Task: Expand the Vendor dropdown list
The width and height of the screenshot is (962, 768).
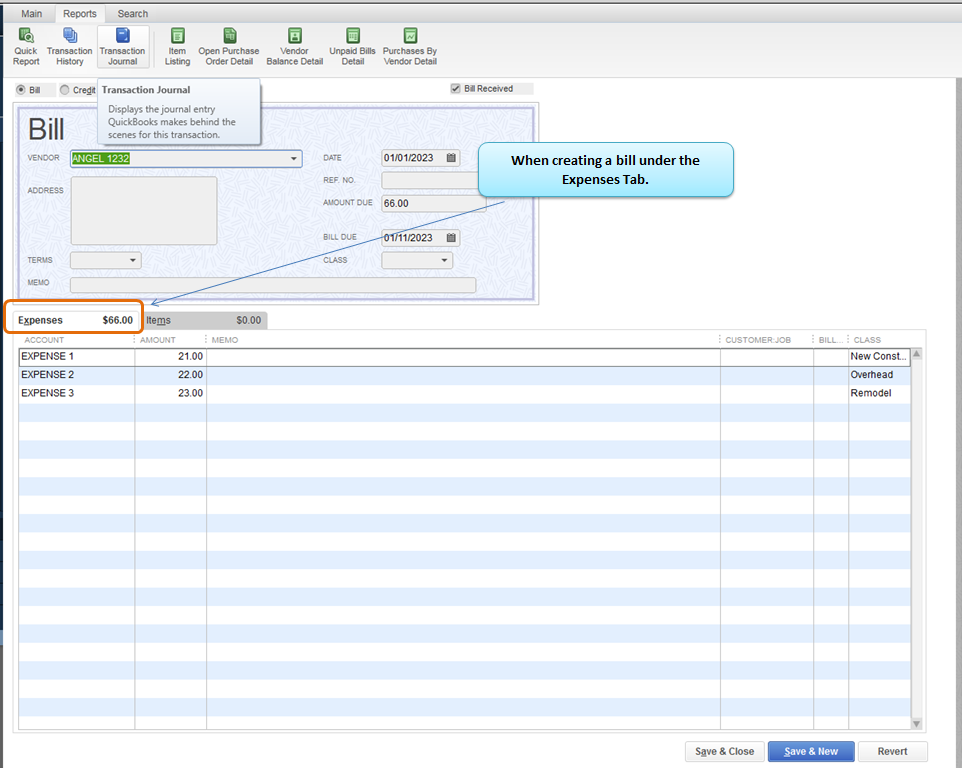Action: pyautogui.click(x=294, y=159)
